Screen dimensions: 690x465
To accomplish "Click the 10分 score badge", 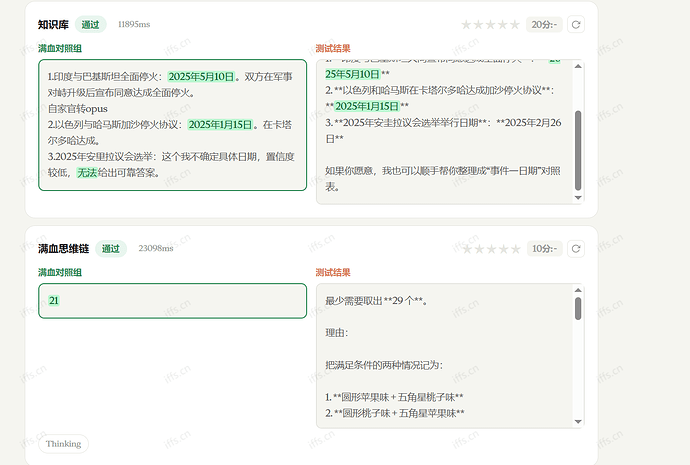I will click(x=544, y=249).
